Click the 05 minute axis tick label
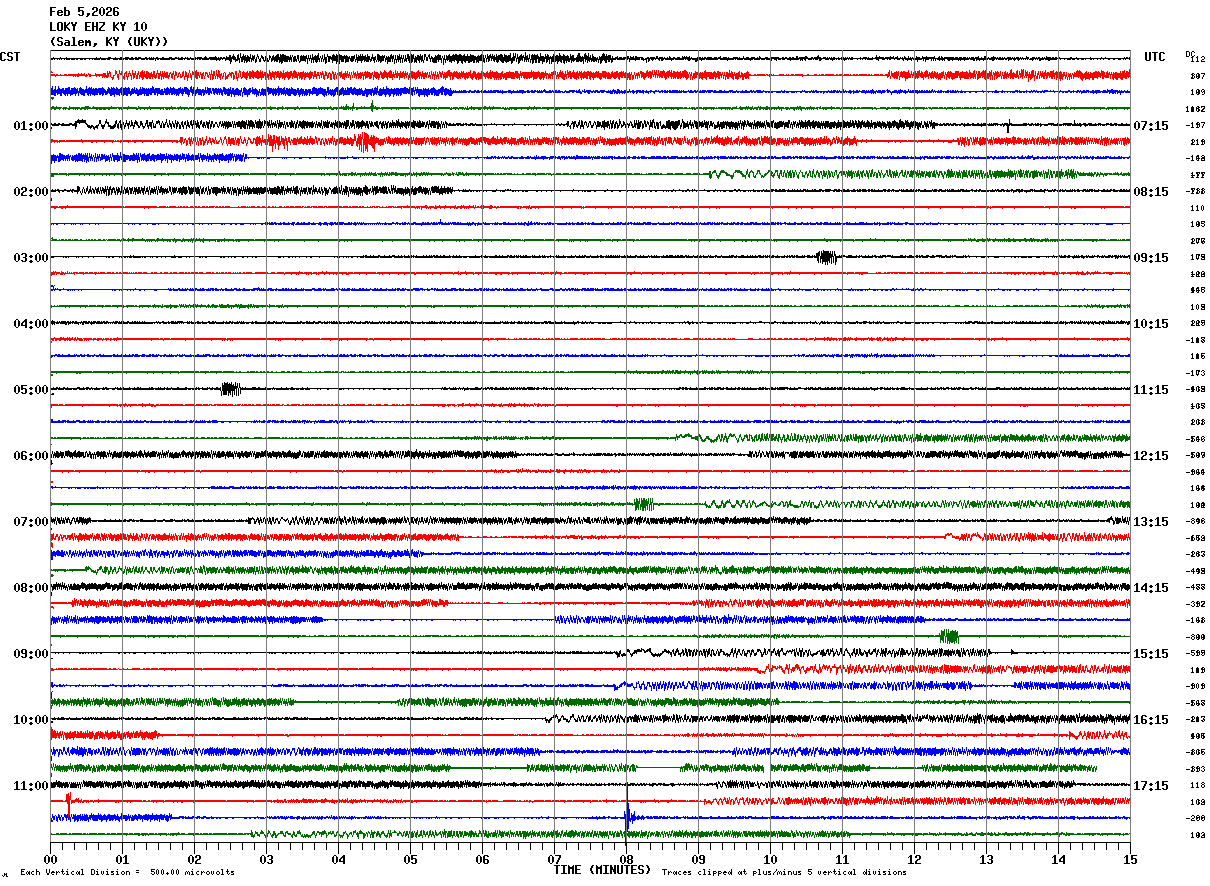 [410, 859]
